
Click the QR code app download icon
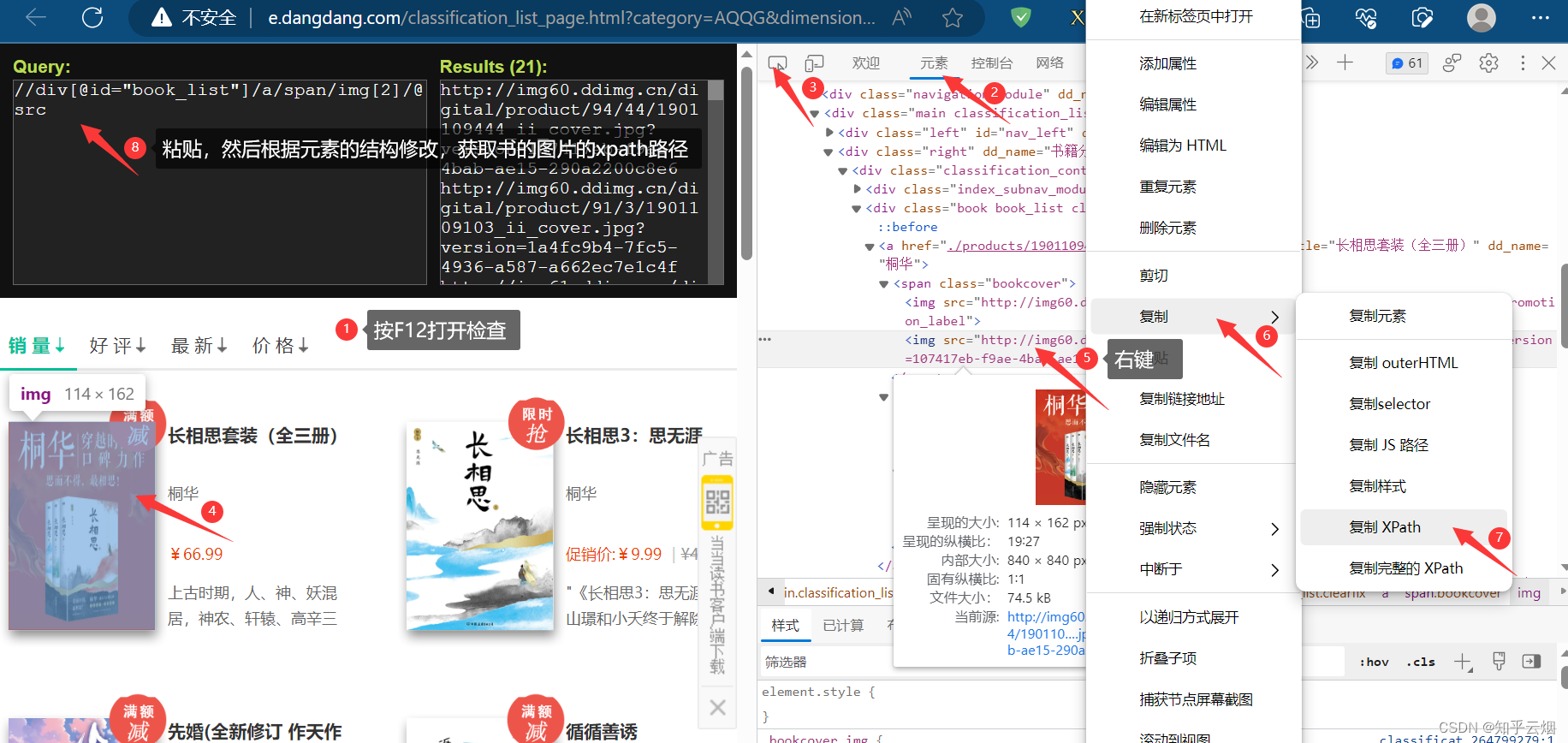(x=717, y=502)
